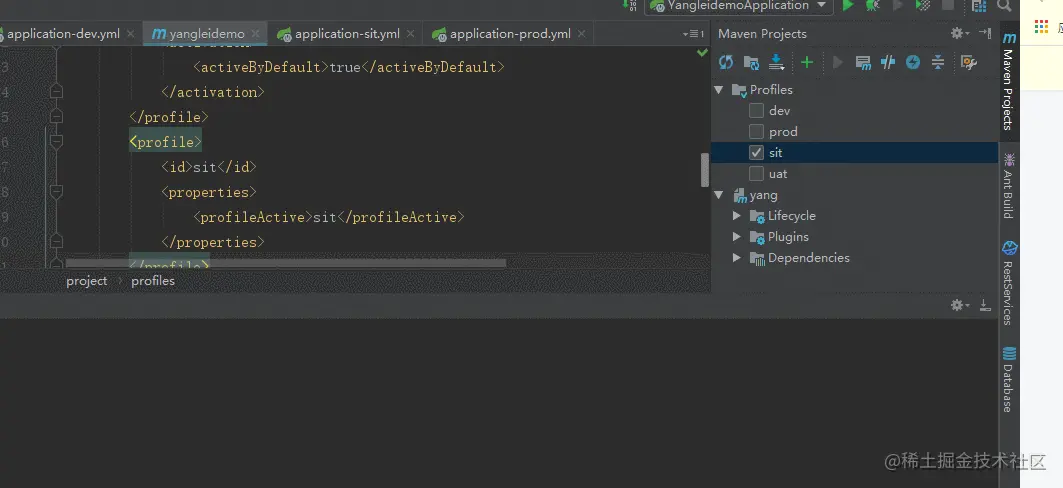1063x488 pixels.
Task: Hide the Maven Projects panel
Action: click(985, 33)
